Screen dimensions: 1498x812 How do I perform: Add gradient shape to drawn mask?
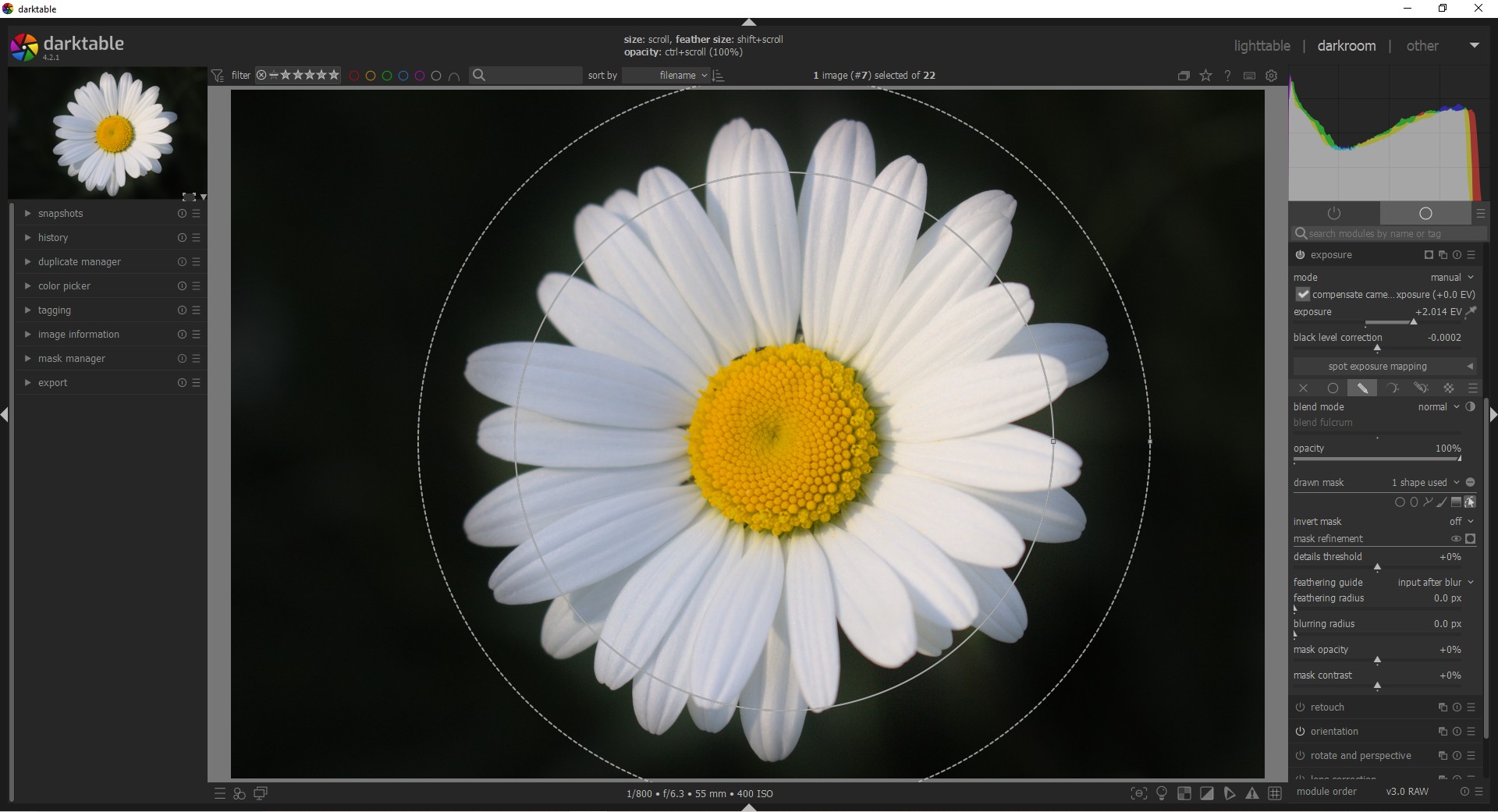(1456, 502)
